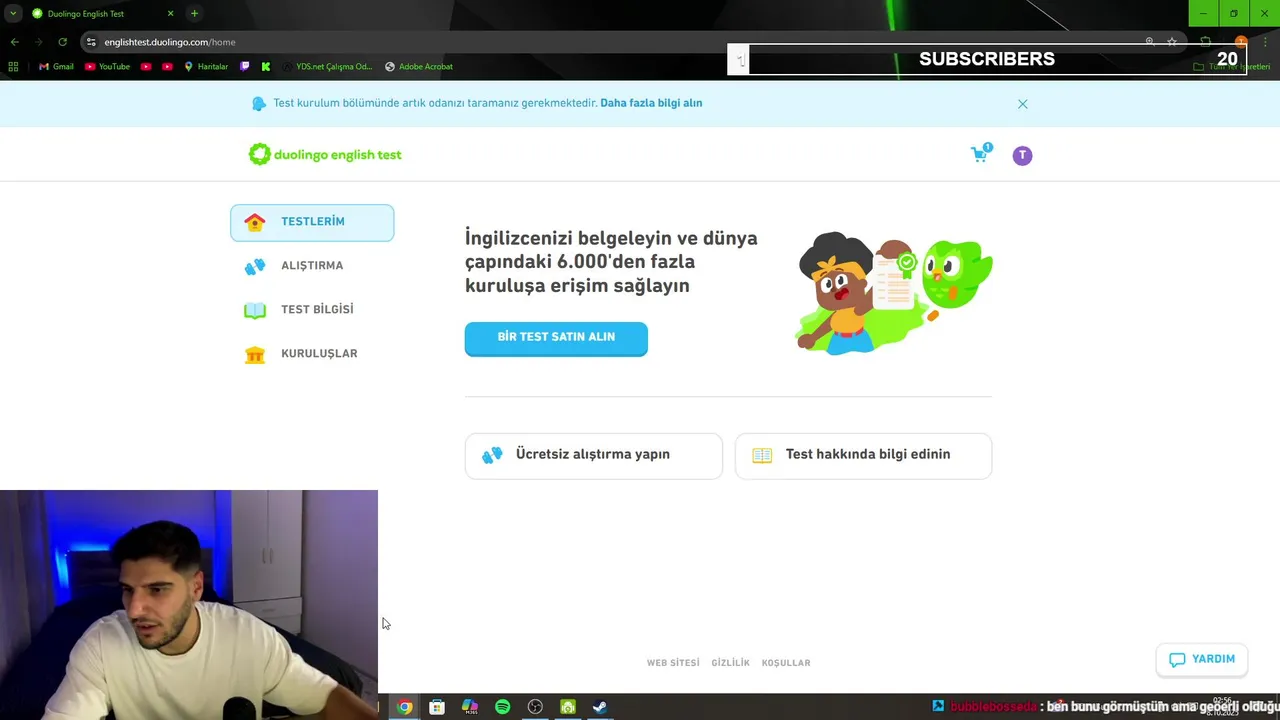
Task: Open the Chrome extensions puzzle icon
Action: [1205, 42]
